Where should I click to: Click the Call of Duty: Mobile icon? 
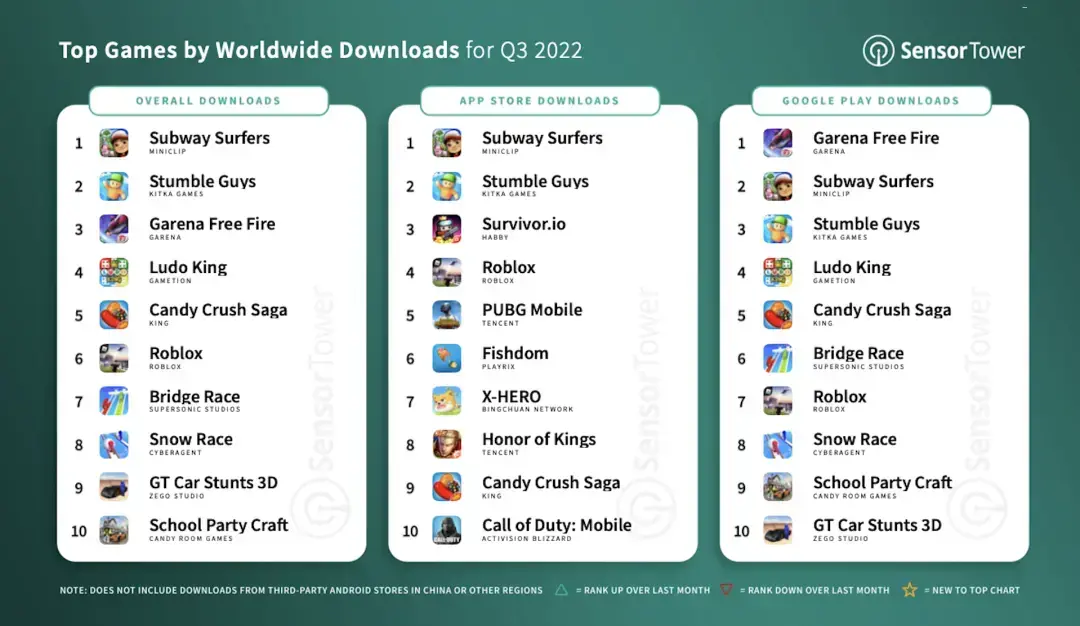coord(446,530)
